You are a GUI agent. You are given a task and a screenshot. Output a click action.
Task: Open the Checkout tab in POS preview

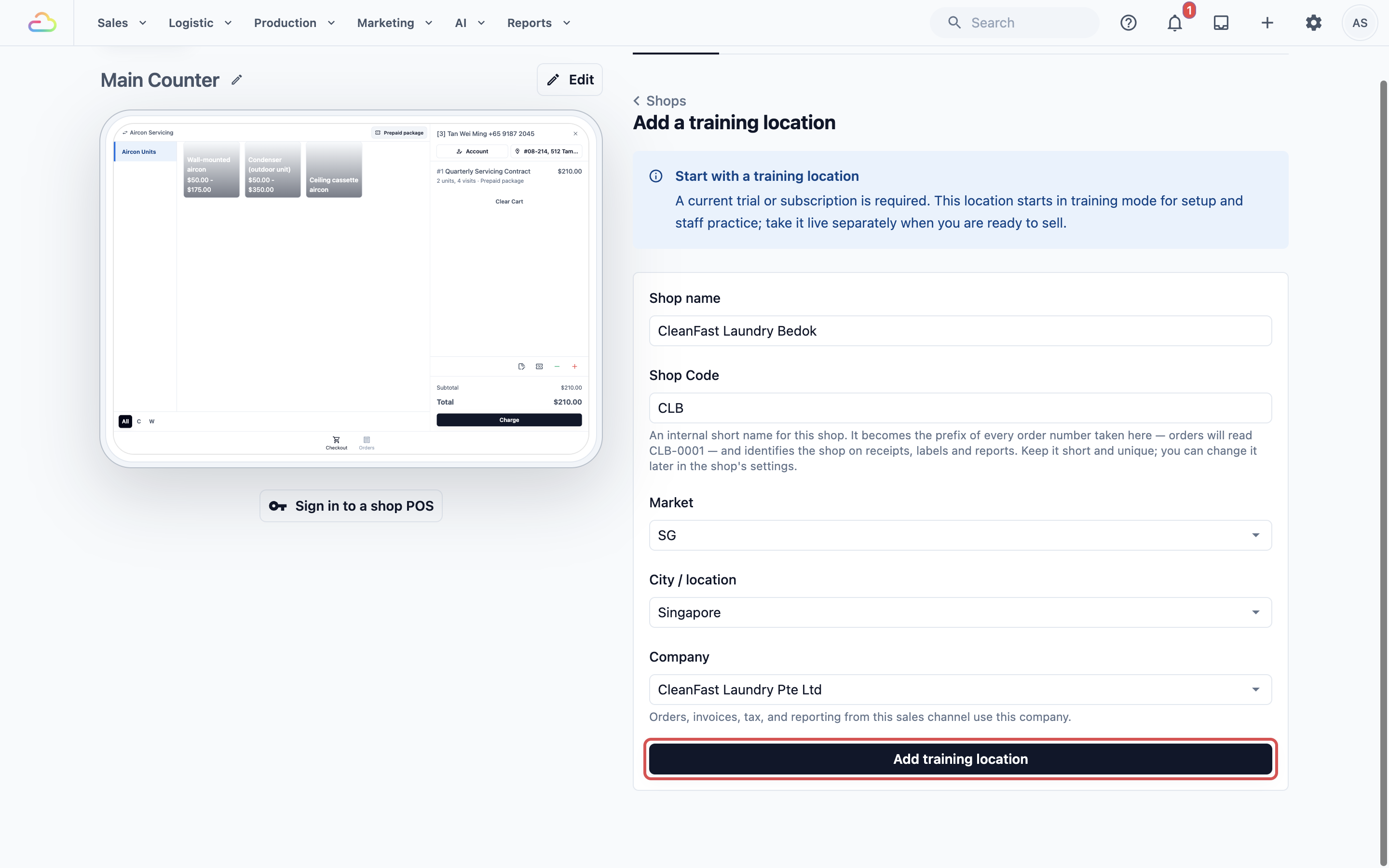(x=336, y=443)
